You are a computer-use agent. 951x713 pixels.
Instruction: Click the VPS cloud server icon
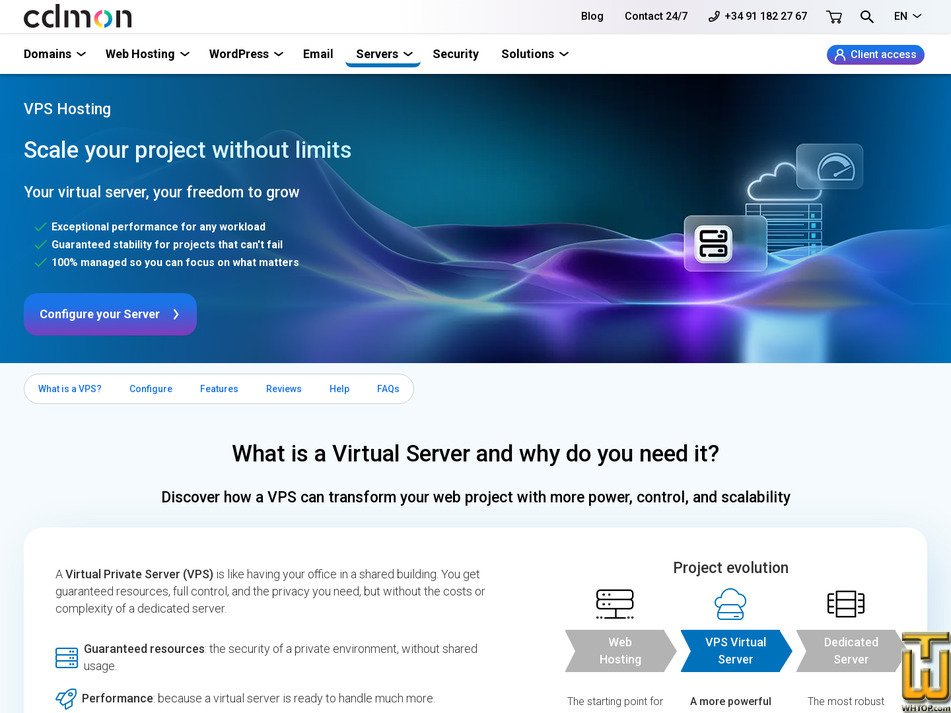point(731,604)
